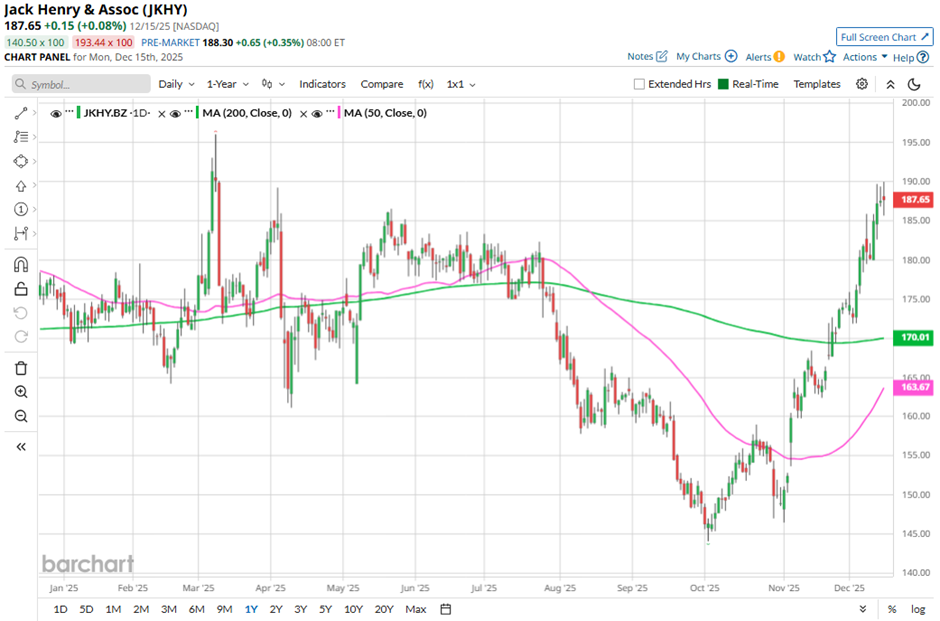
Task: Collapse the drawing tools sidebar
Action: tap(21, 447)
